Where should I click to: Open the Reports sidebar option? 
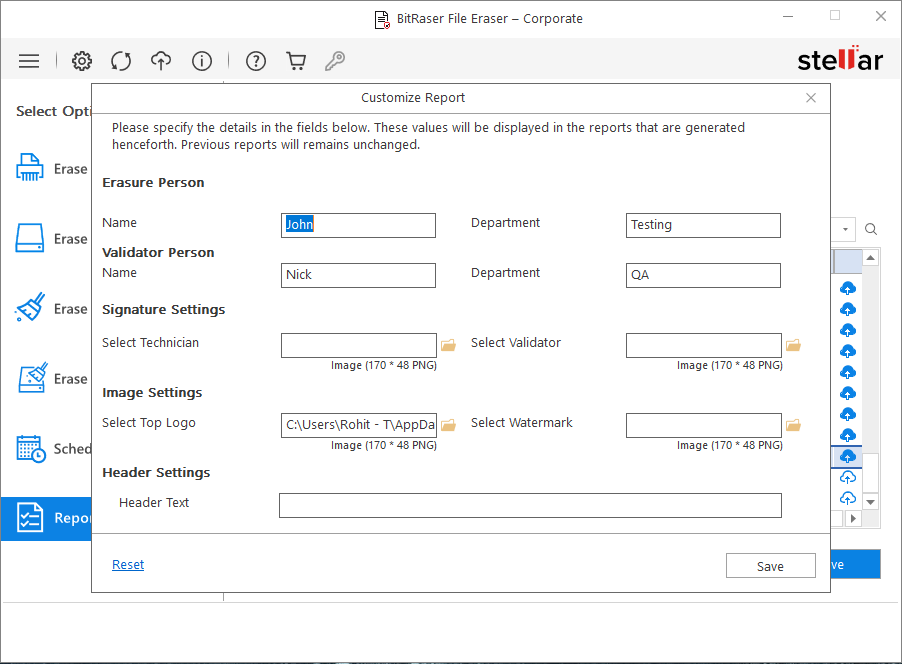pyautogui.click(x=46, y=518)
